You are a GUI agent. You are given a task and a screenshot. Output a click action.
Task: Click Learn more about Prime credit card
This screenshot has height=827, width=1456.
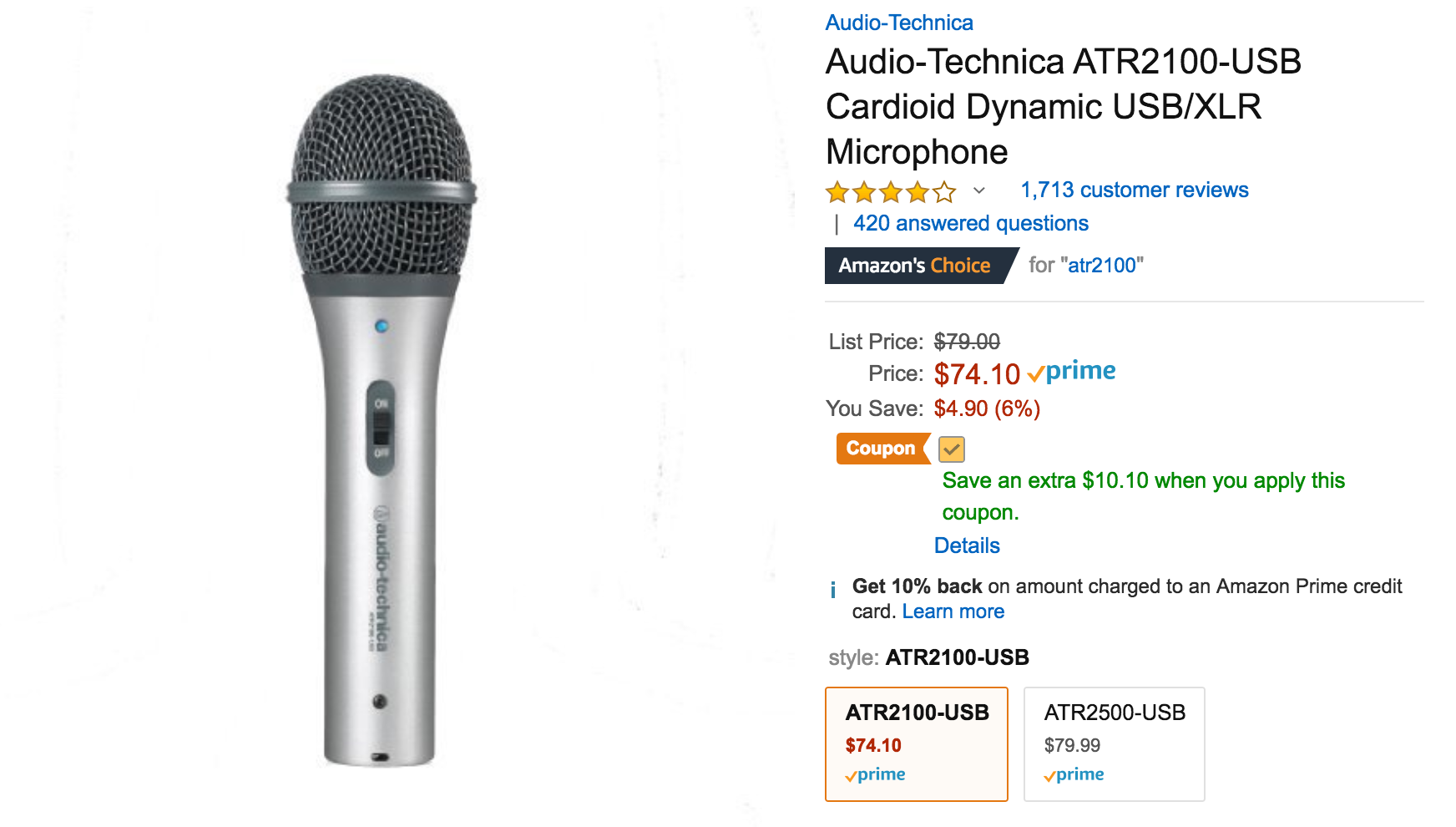pyautogui.click(x=953, y=611)
